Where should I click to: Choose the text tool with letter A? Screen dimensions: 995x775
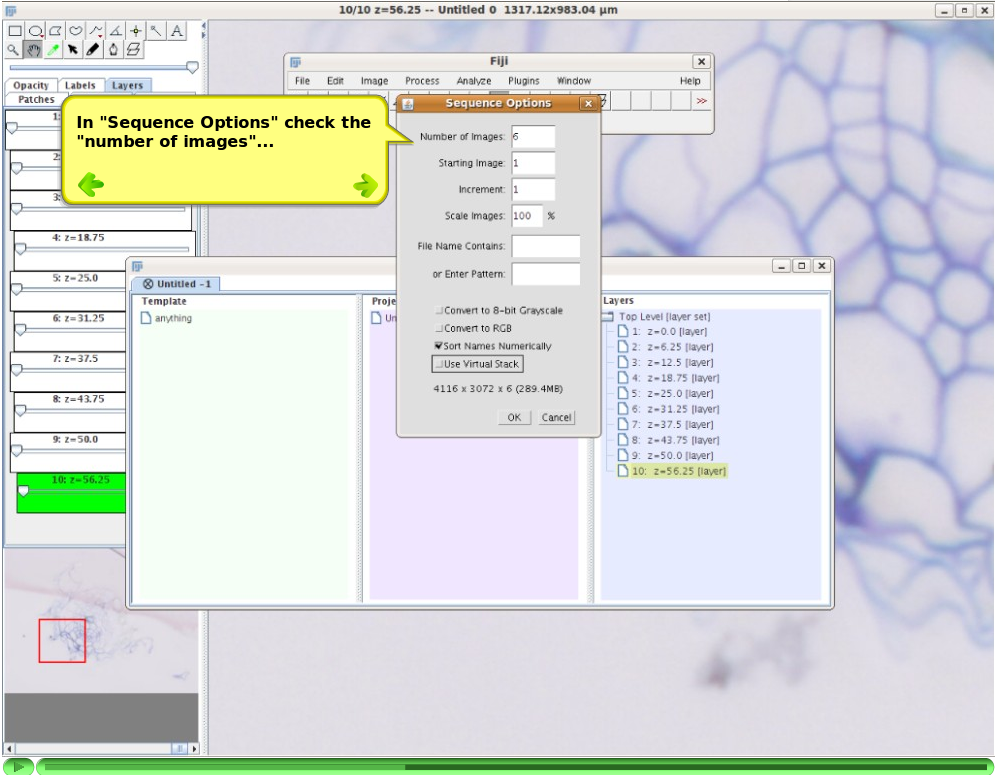tap(176, 30)
